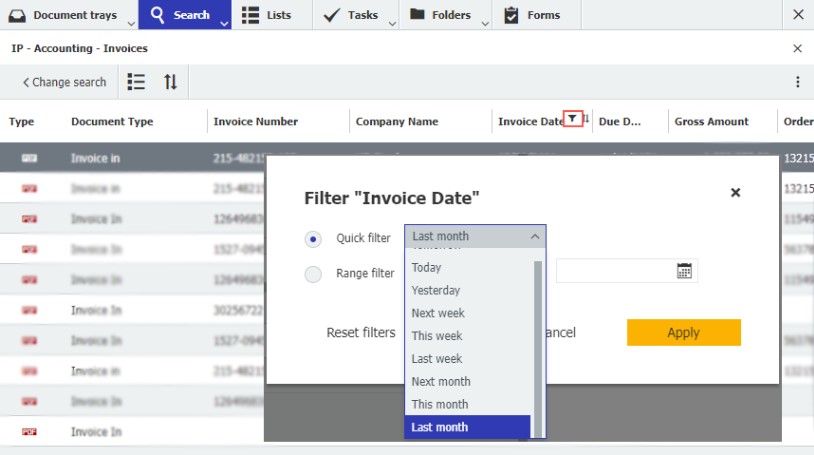Click the Lists grid icon
This screenshot has width=814, height=455.
click(x=250, y=15)
